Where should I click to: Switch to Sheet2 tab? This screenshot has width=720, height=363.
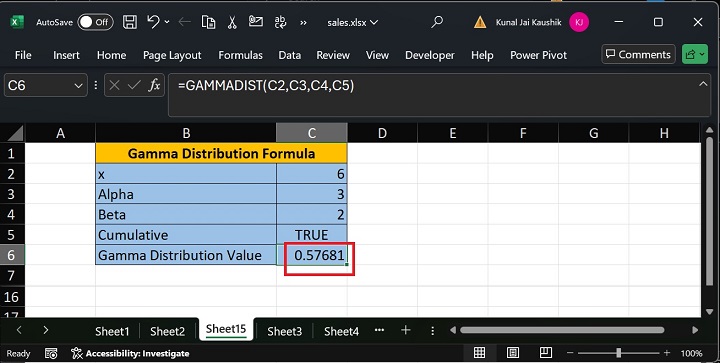point(167,331)
